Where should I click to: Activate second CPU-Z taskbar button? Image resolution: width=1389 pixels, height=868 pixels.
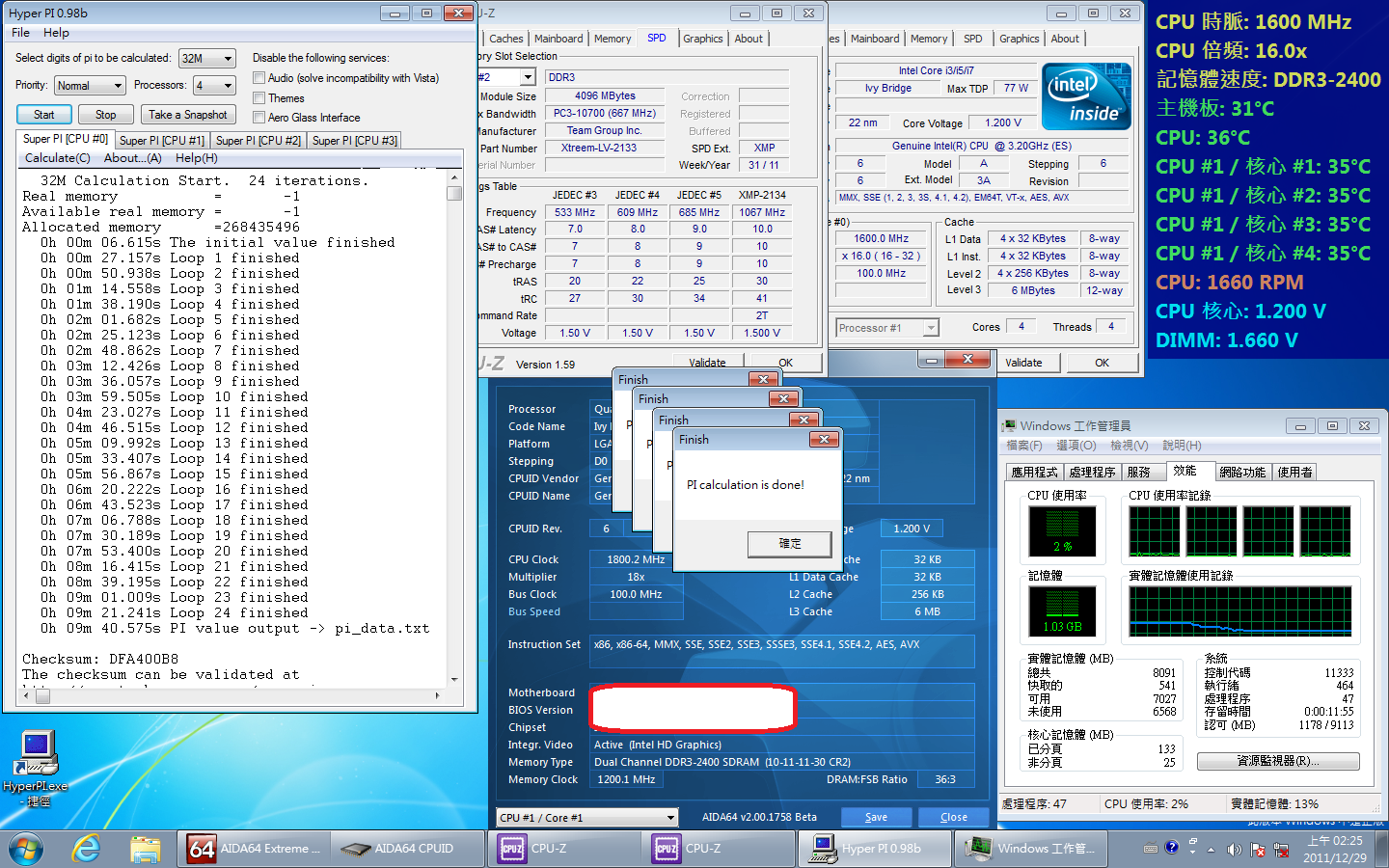[720, 849]
